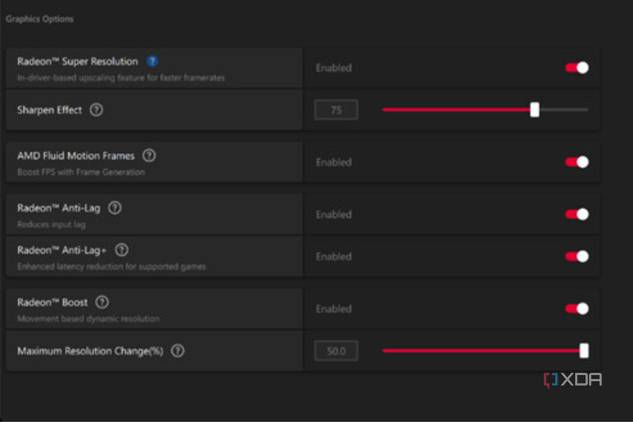Click 'Reduces input lag' description text
Image resolution: width=633 pixels, height=422 pixels.
coord(51,225)
